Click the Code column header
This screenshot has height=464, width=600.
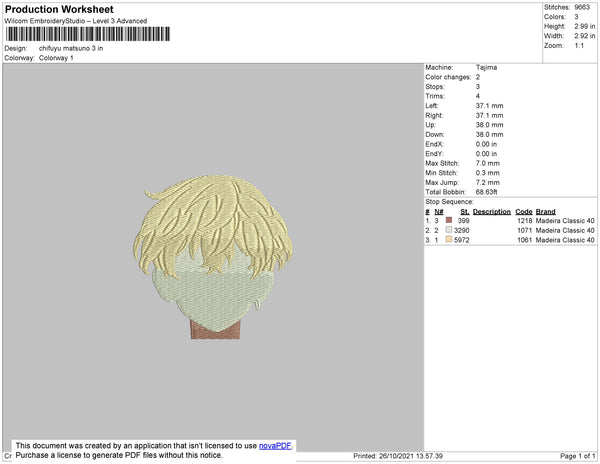[x=523, y=212]
